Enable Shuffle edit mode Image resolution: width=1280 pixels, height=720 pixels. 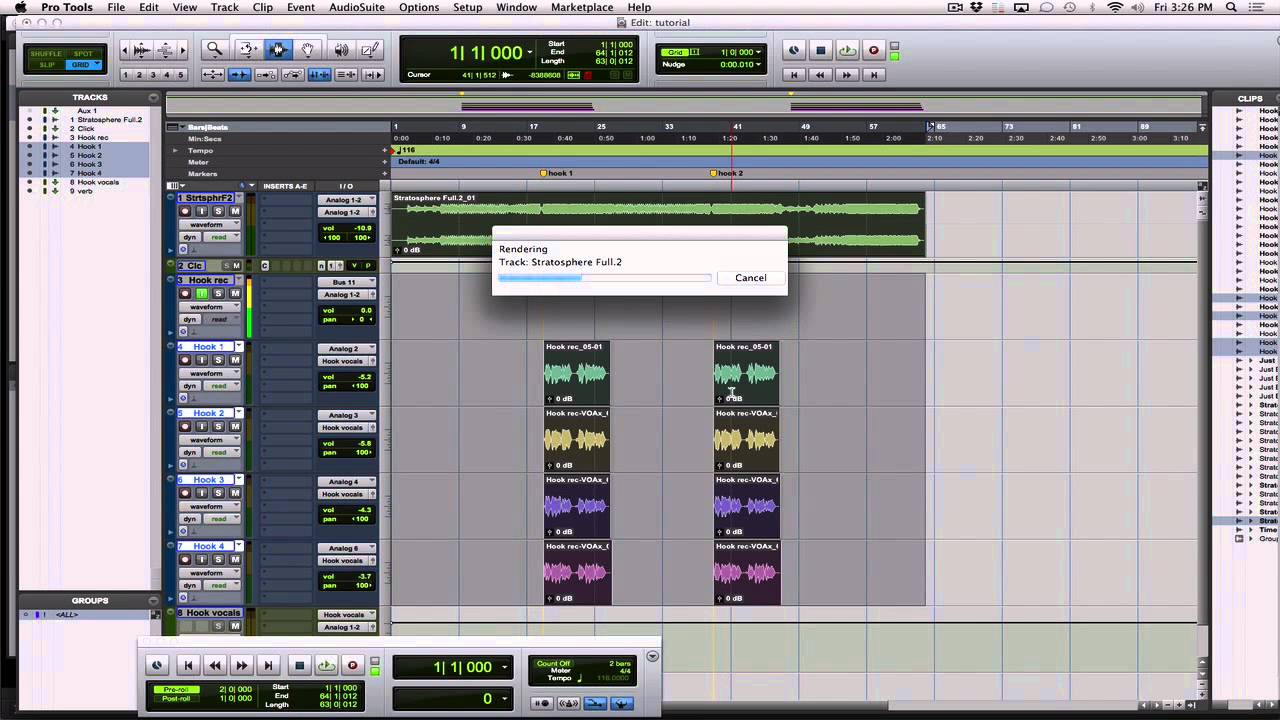click(45, 54)
